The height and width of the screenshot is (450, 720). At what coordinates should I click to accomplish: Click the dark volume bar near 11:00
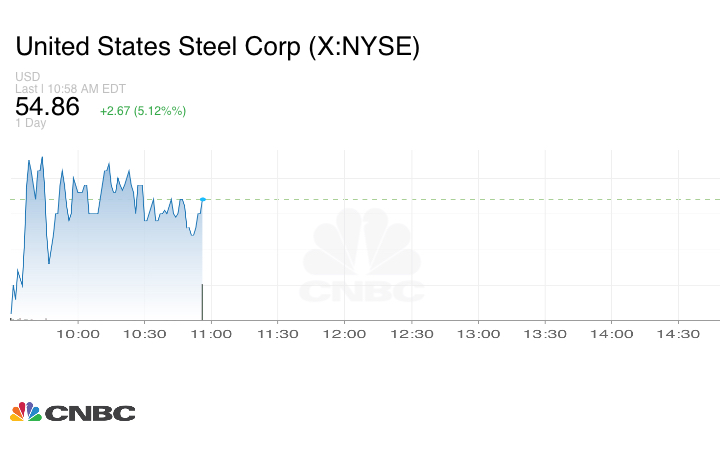[202, 302]
